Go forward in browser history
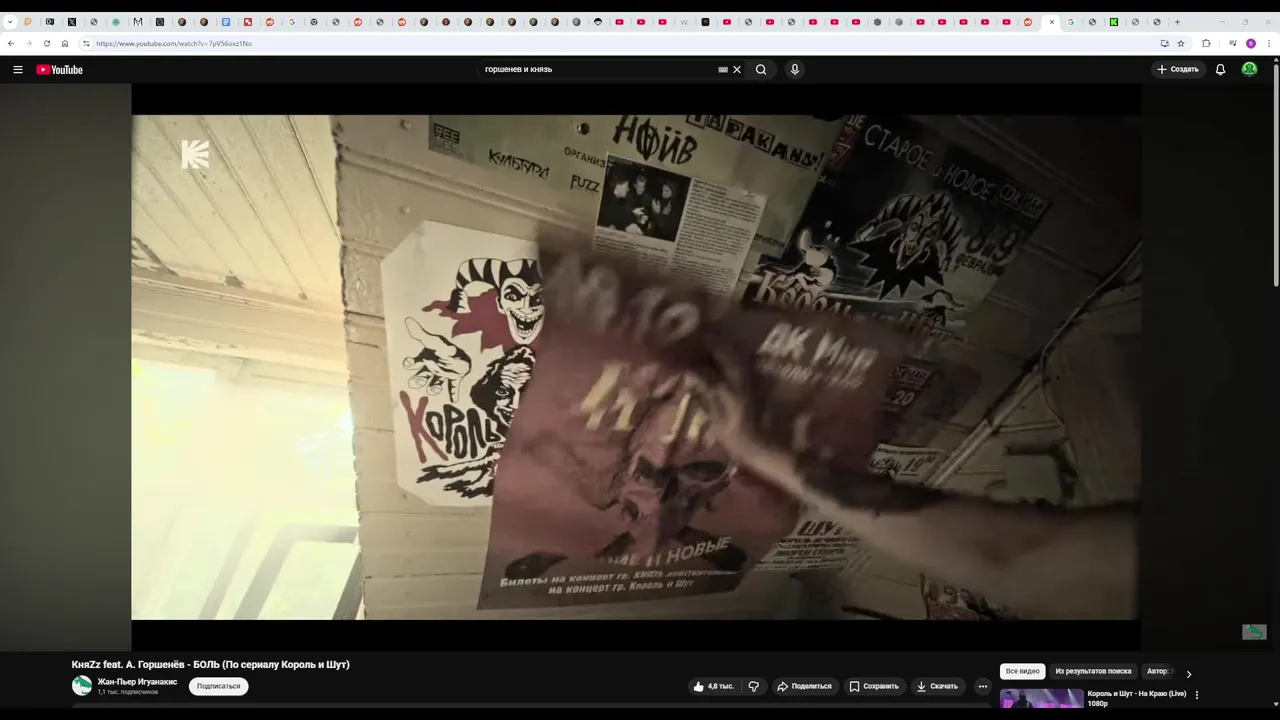 tap(28, 43)
